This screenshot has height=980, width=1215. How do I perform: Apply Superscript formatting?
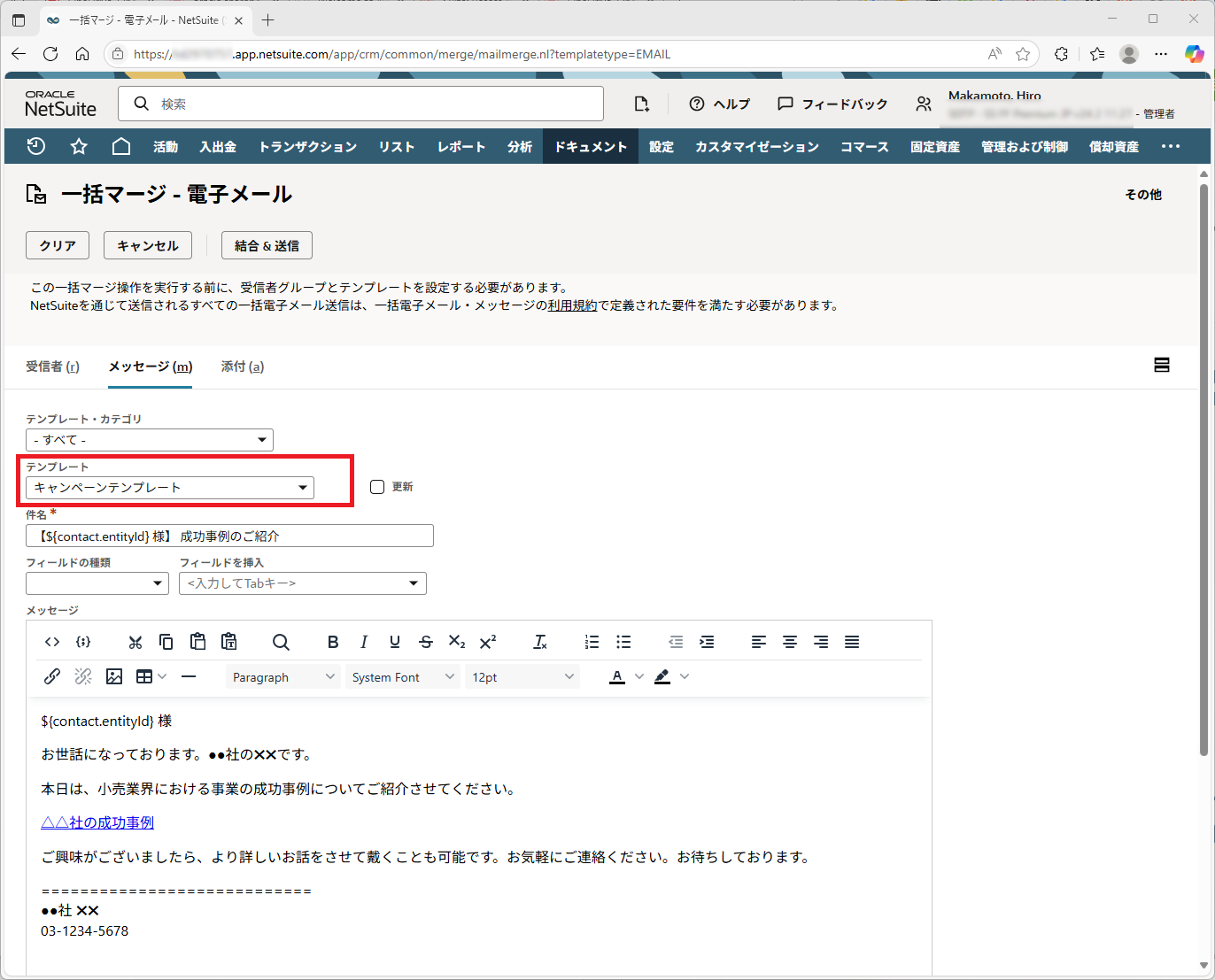488,642
